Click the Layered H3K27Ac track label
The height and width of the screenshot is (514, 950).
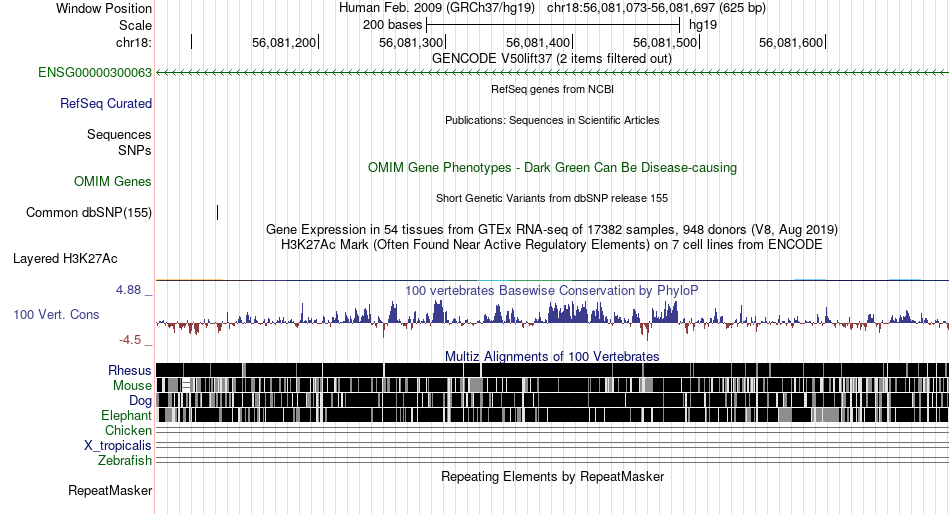65,259
